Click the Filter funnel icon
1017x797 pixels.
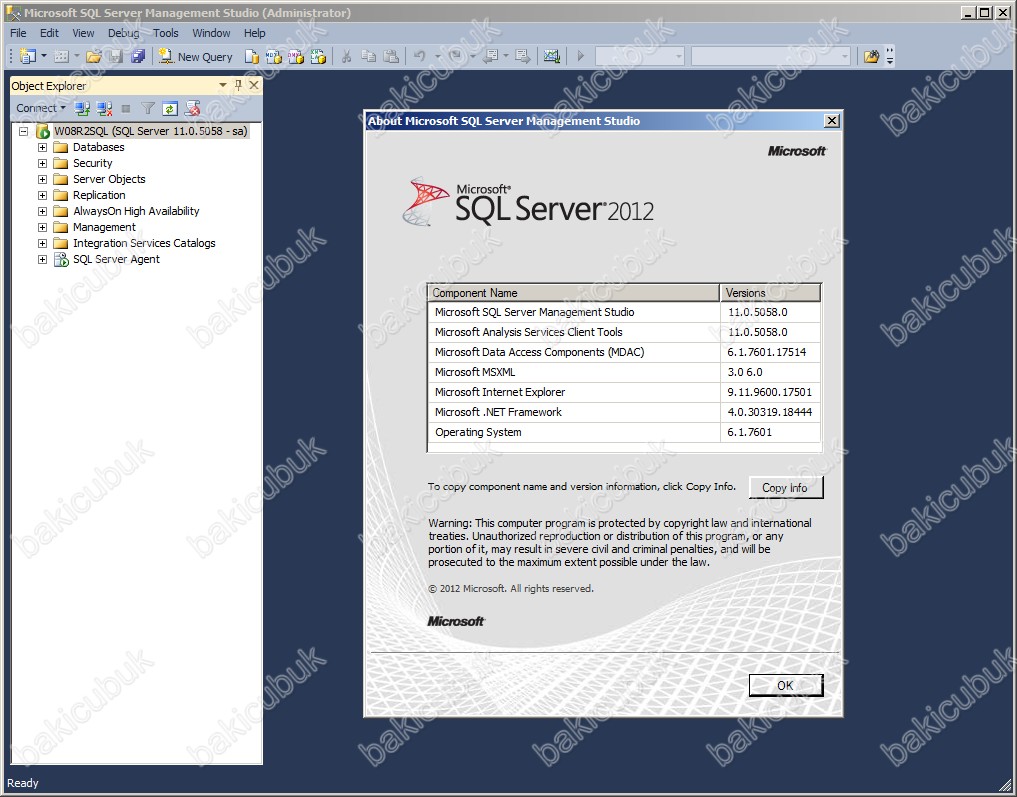point(148,108)
